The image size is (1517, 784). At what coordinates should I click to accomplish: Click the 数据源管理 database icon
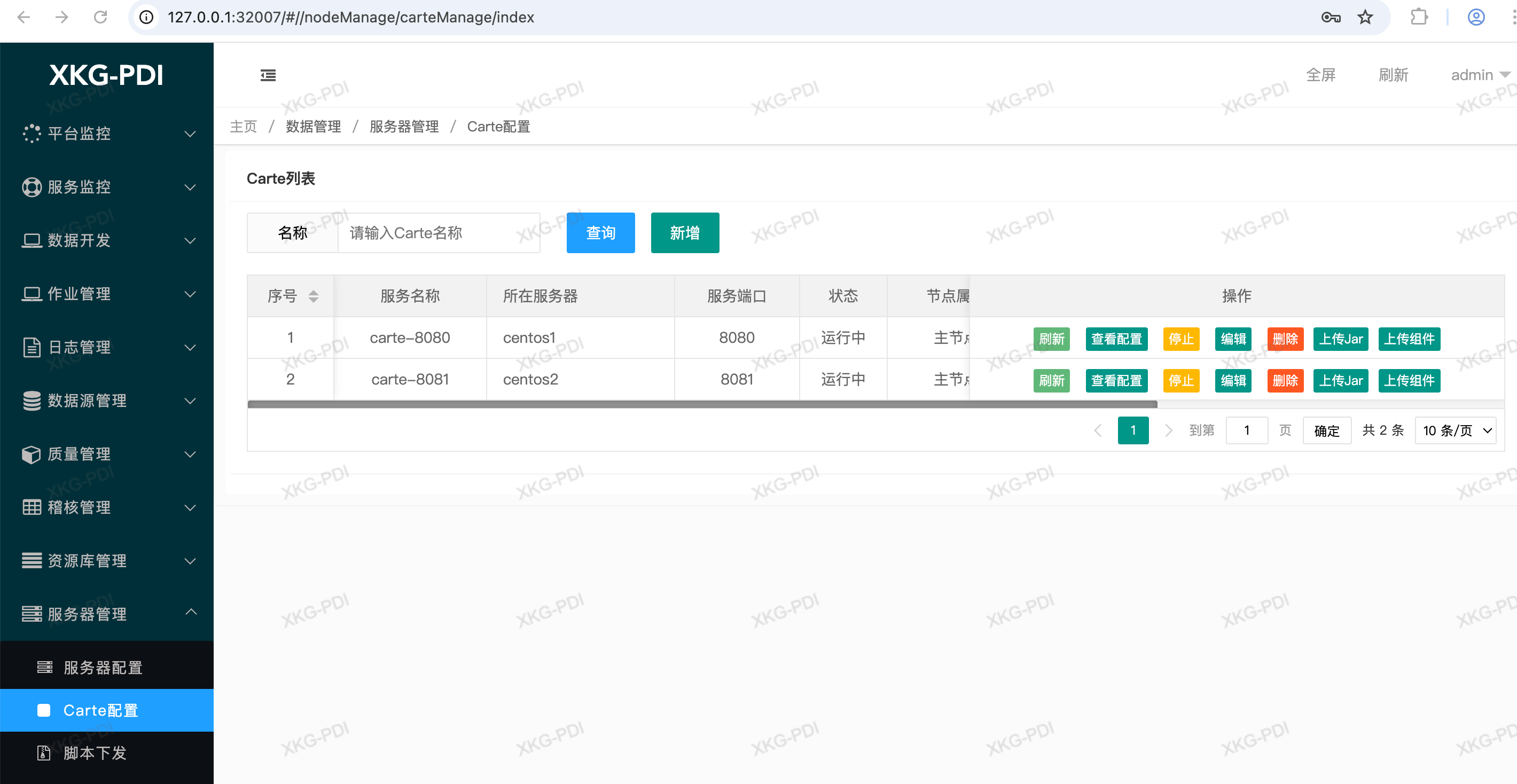(31, 401)
